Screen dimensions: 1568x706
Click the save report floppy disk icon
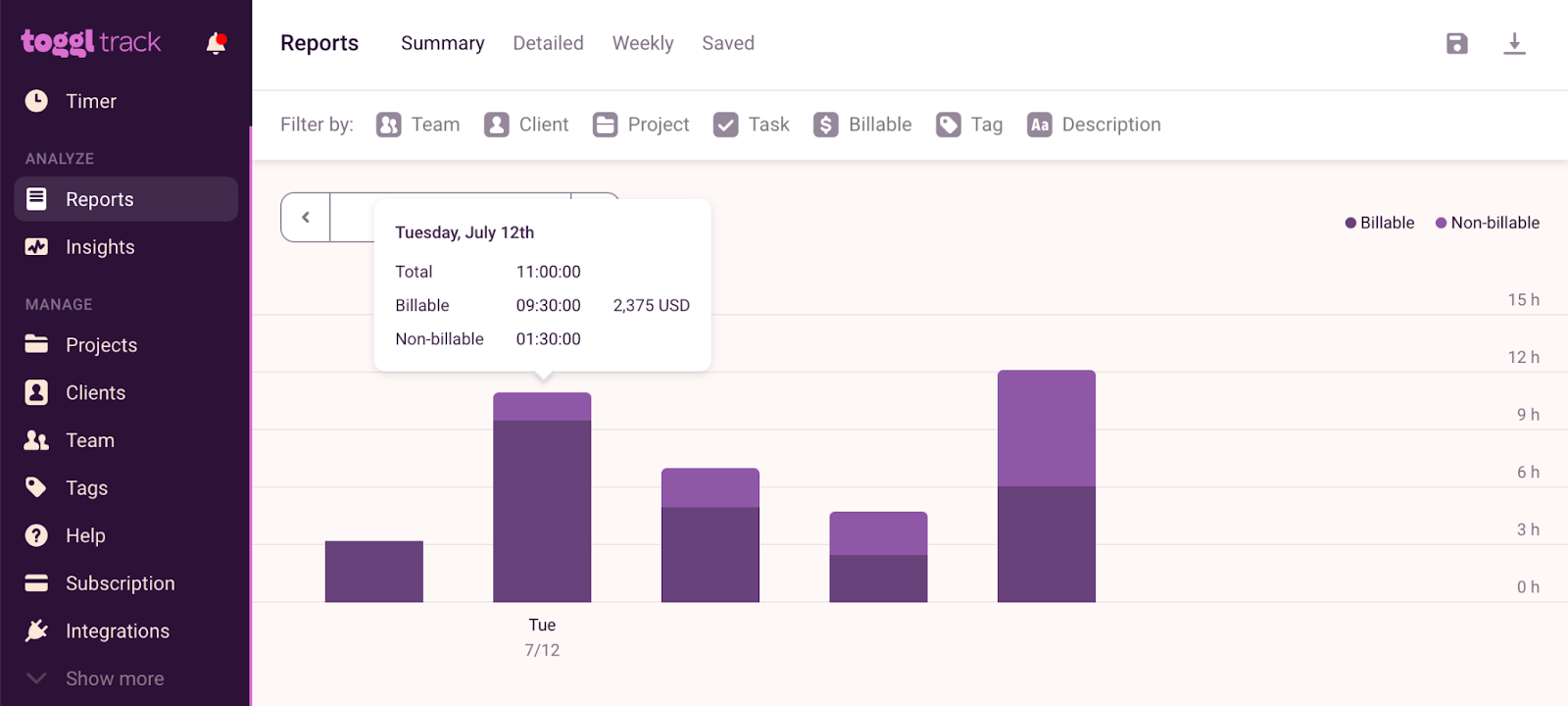click(1456, 43)
